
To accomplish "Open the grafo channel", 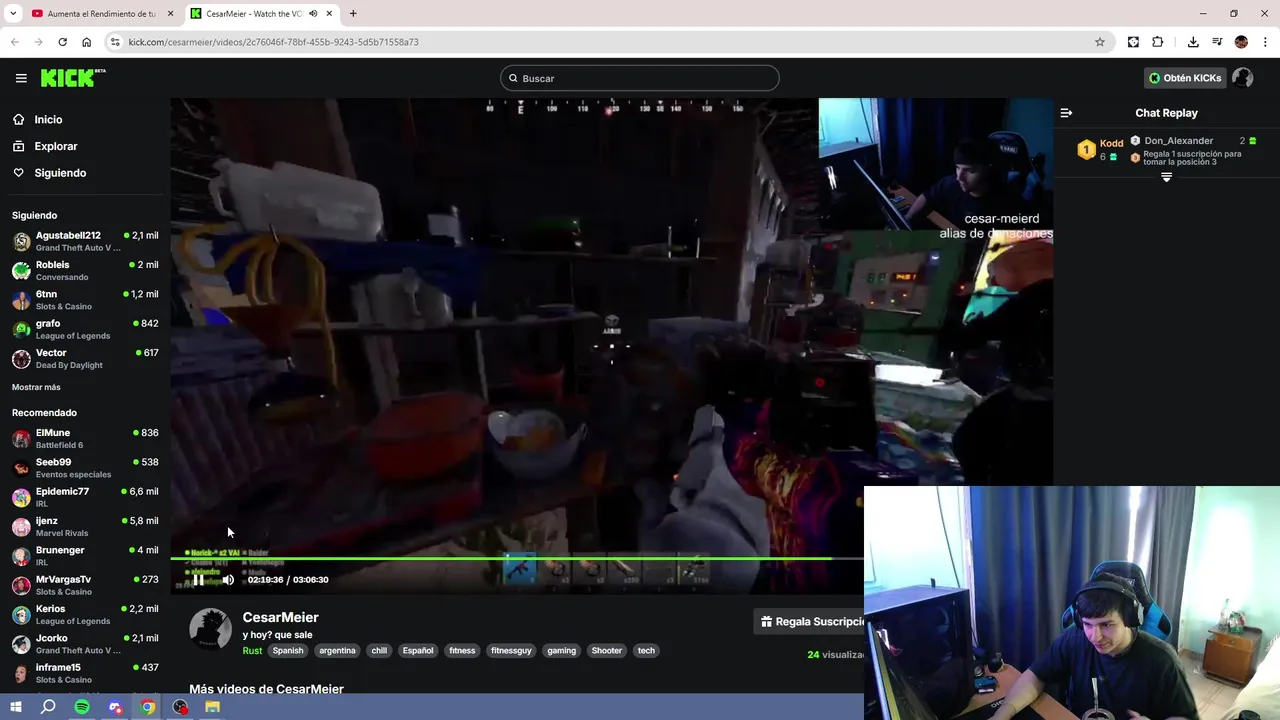I will coord(85,329).
